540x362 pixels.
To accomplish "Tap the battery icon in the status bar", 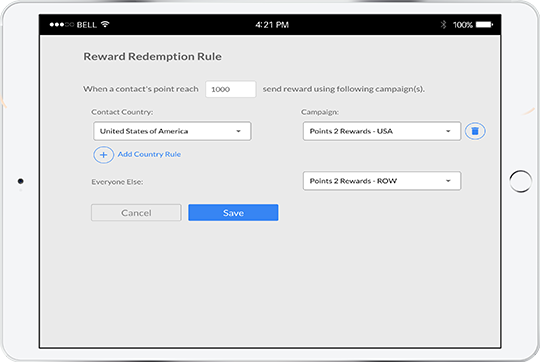I will [x=484, y=24].
